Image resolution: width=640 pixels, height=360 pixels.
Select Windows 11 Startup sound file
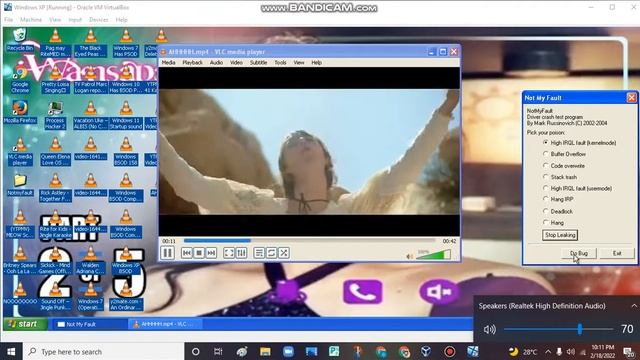click(x=126, y=115)
